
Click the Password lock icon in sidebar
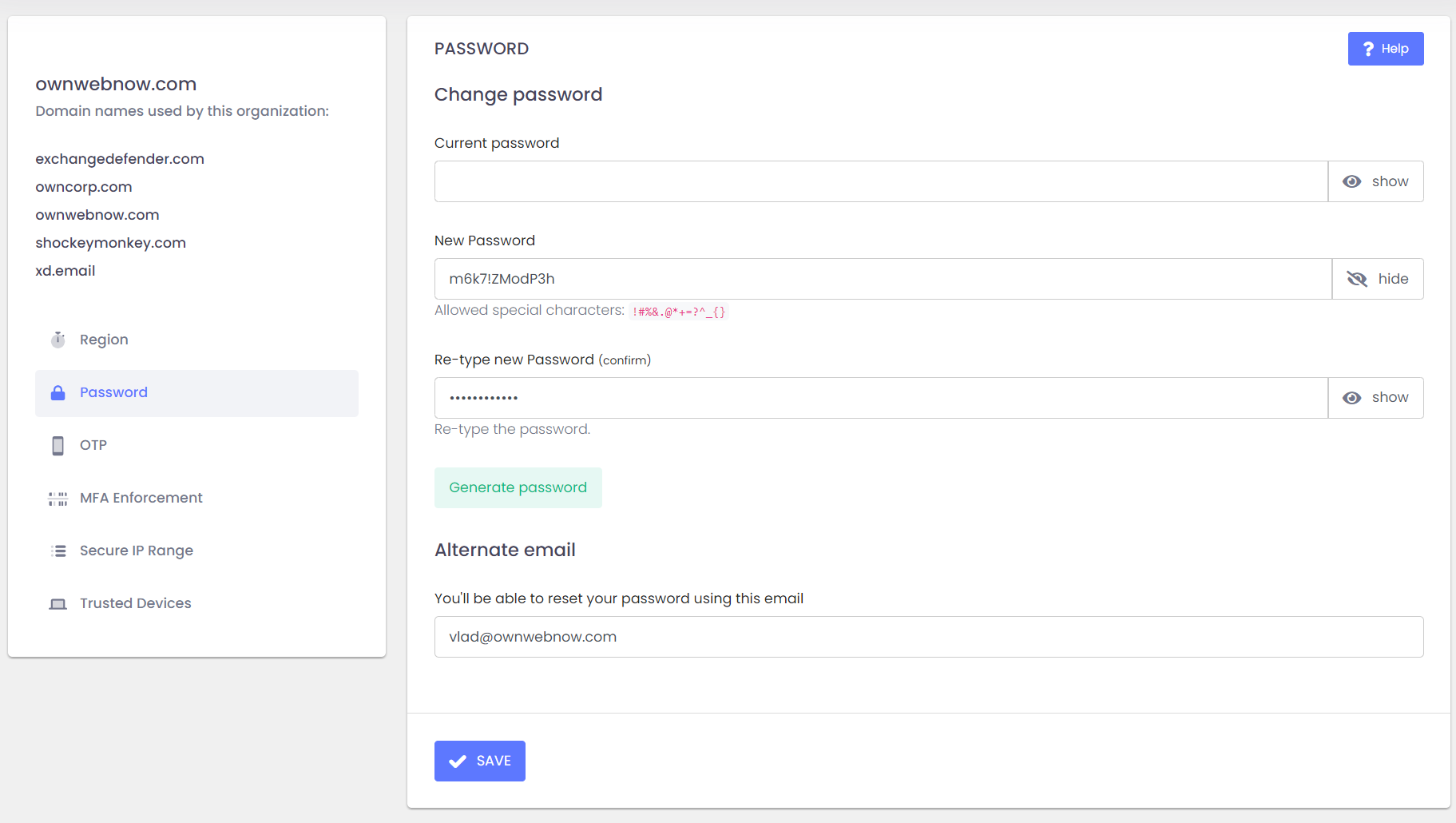tap(58, 392)
